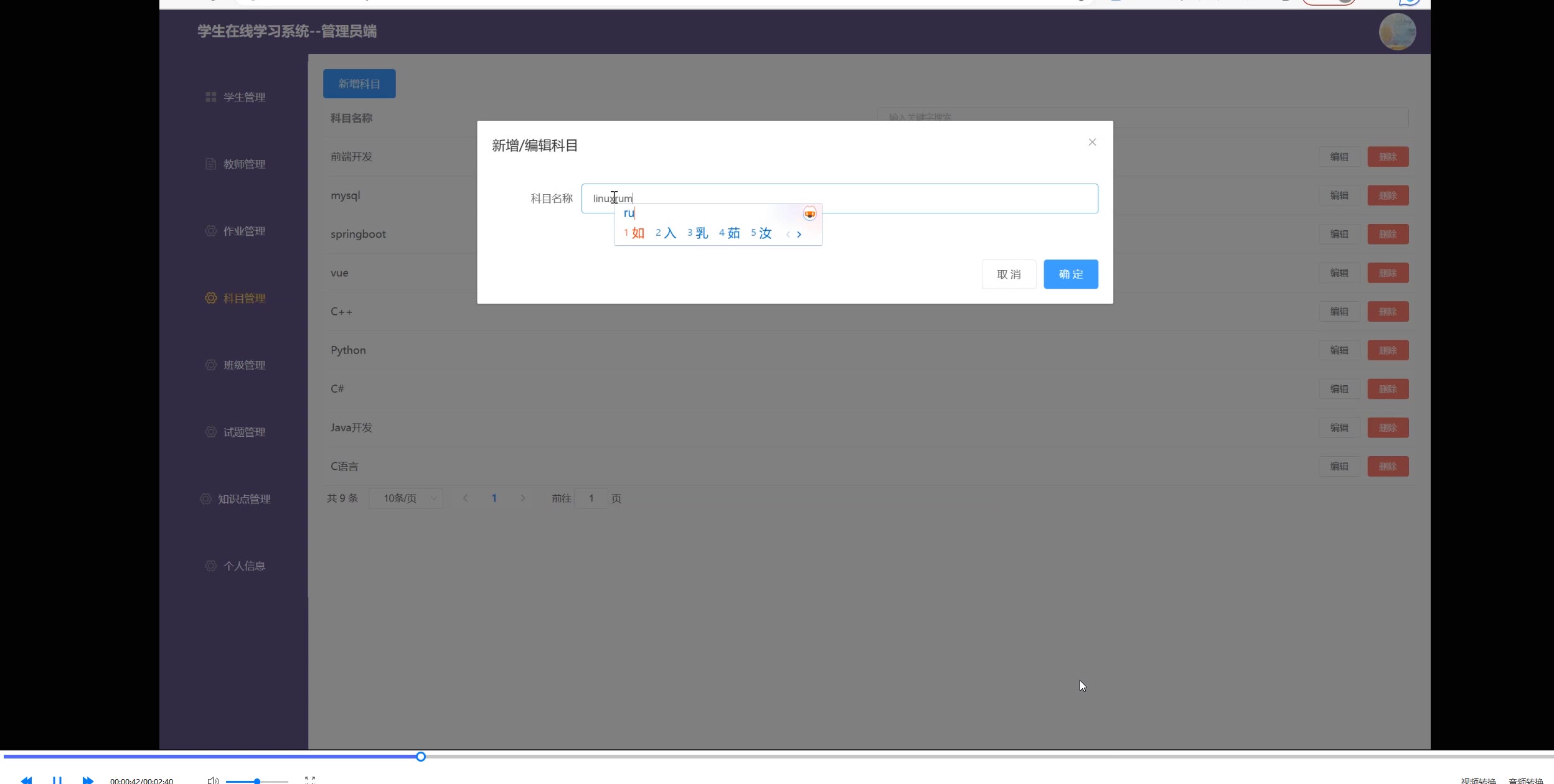Click the fast-forward button in player
1554x784 pixels.
click(88, 780)
